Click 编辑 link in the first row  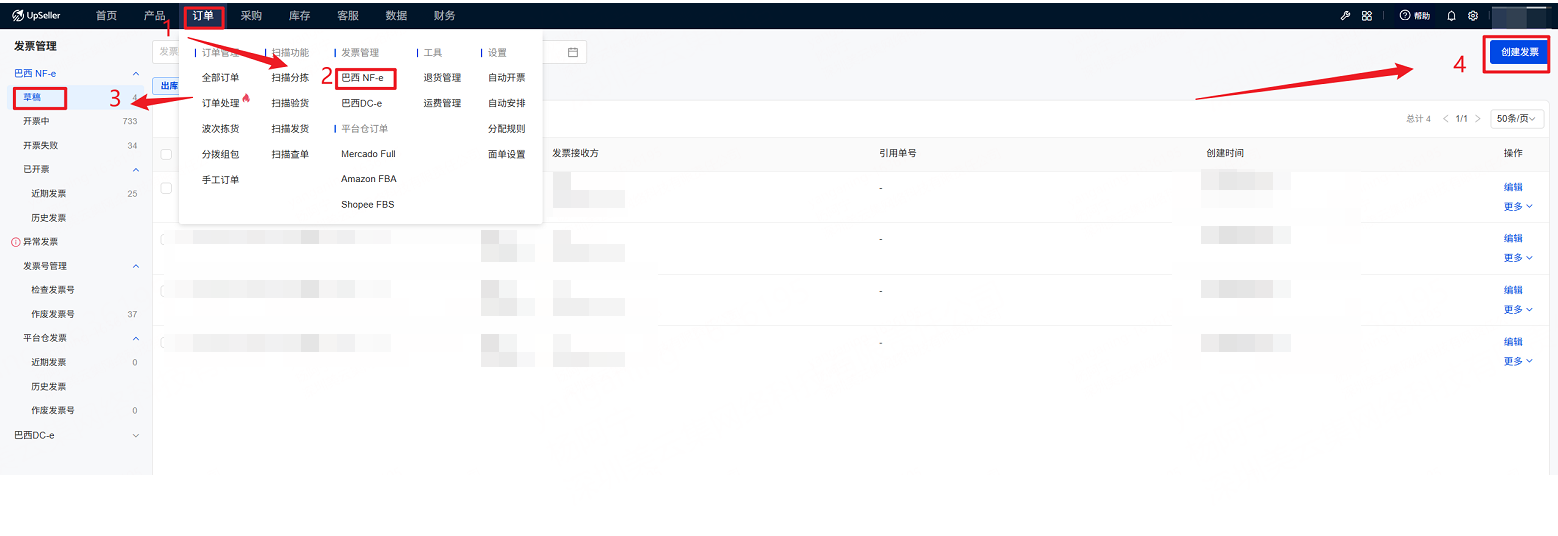click(1513, 187)
